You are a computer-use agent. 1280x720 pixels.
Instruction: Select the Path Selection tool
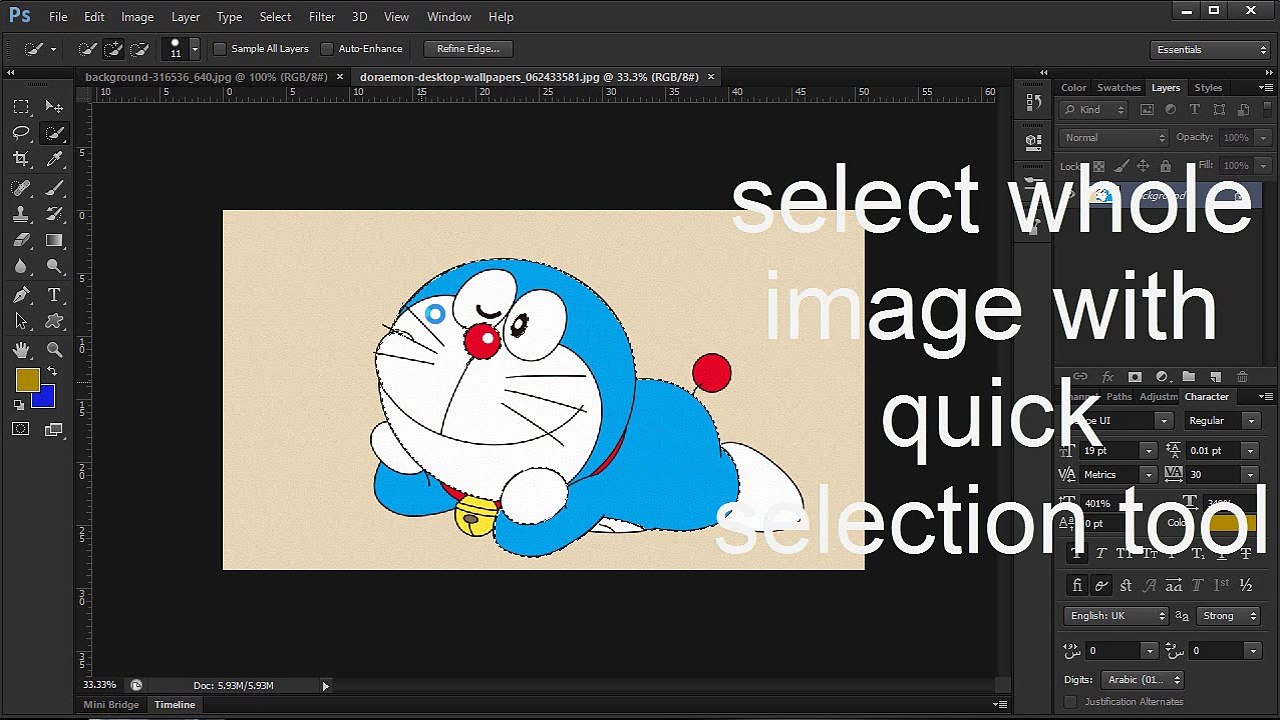[x=21, y=321]
